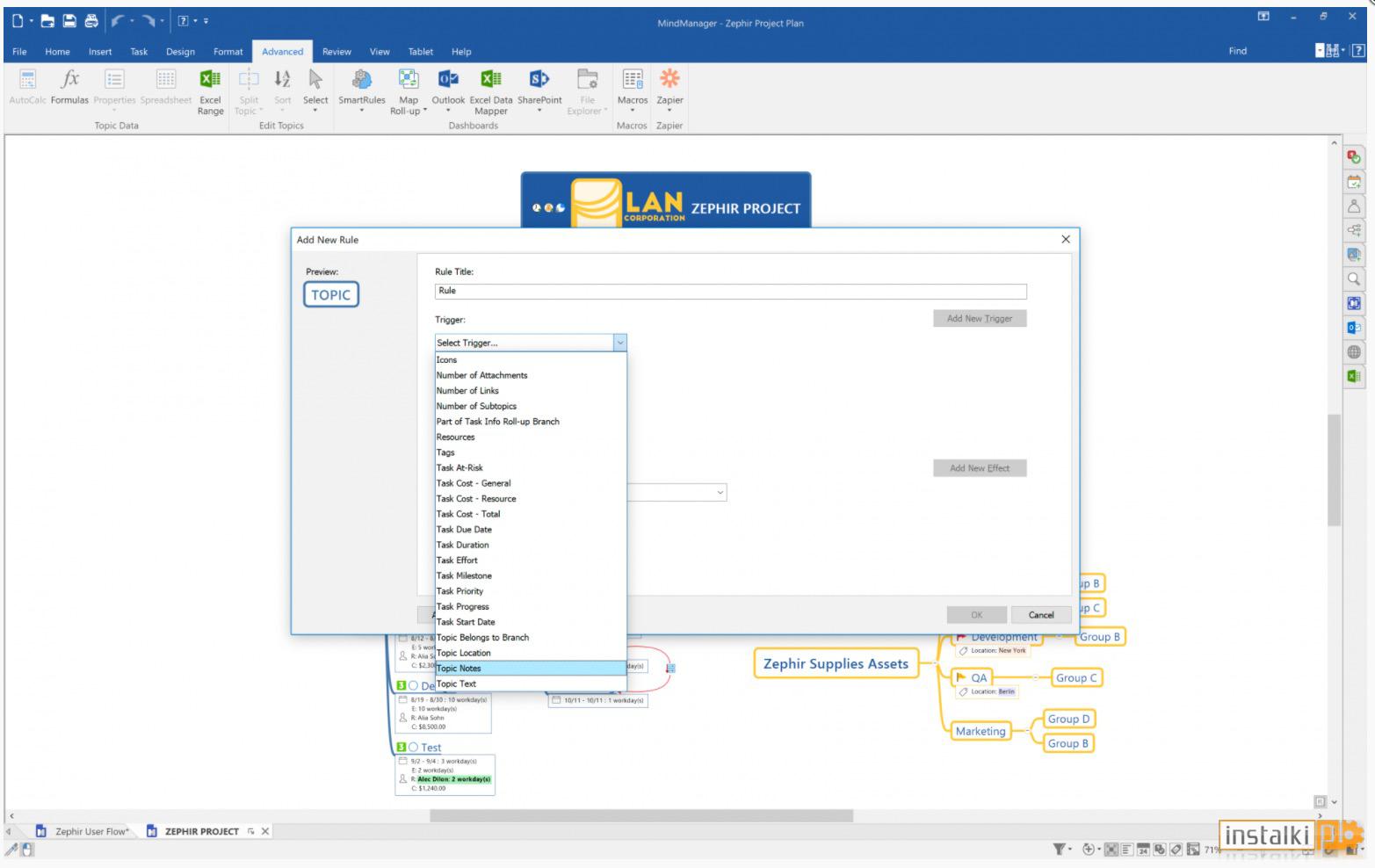This screenshot has height=868, width=1375.
Task: Close the Add New Rule dialog
Action: (1066, 239)
